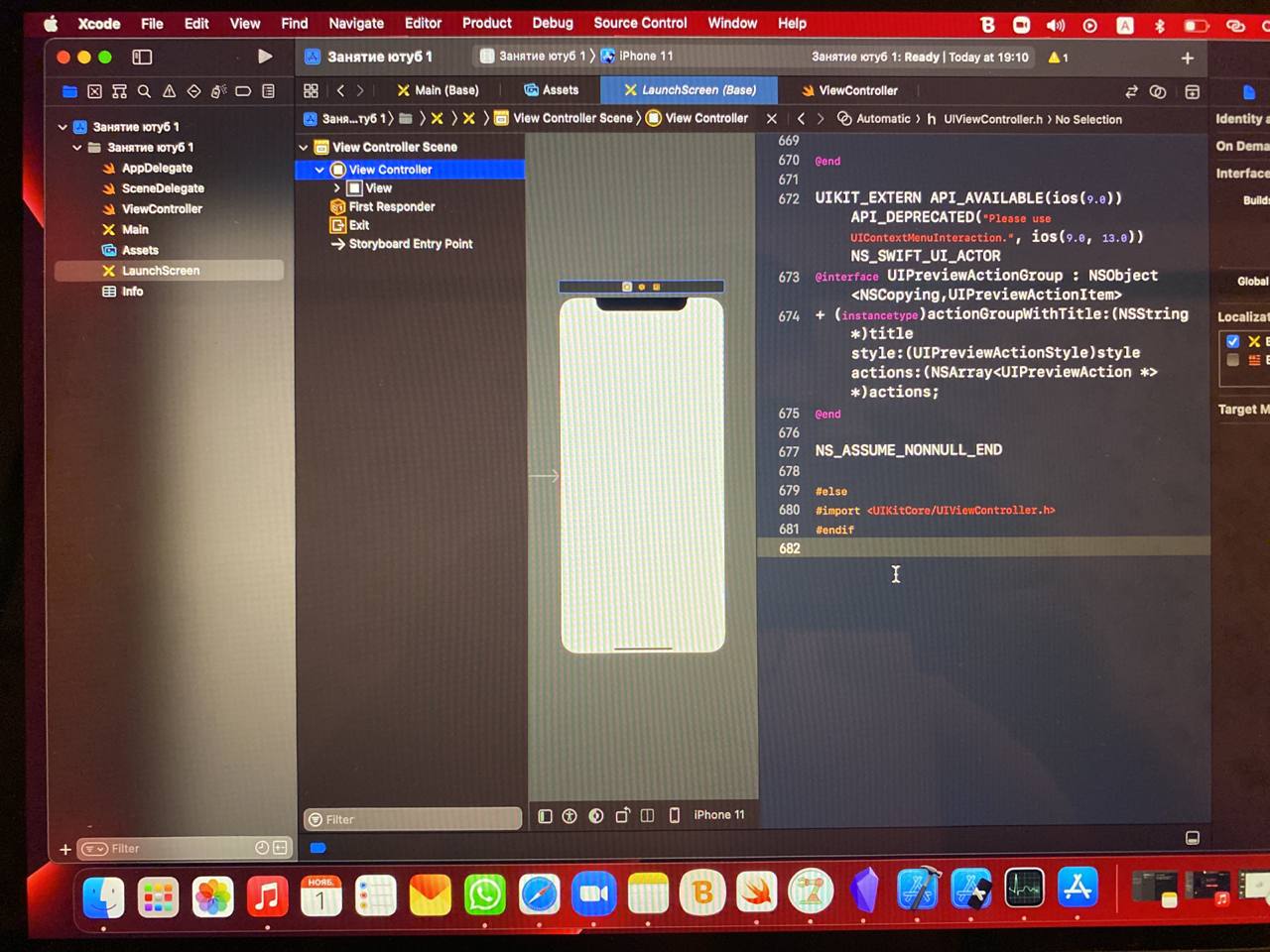Collapse the Занятие ютуб 1 group folder

(77, 148)
